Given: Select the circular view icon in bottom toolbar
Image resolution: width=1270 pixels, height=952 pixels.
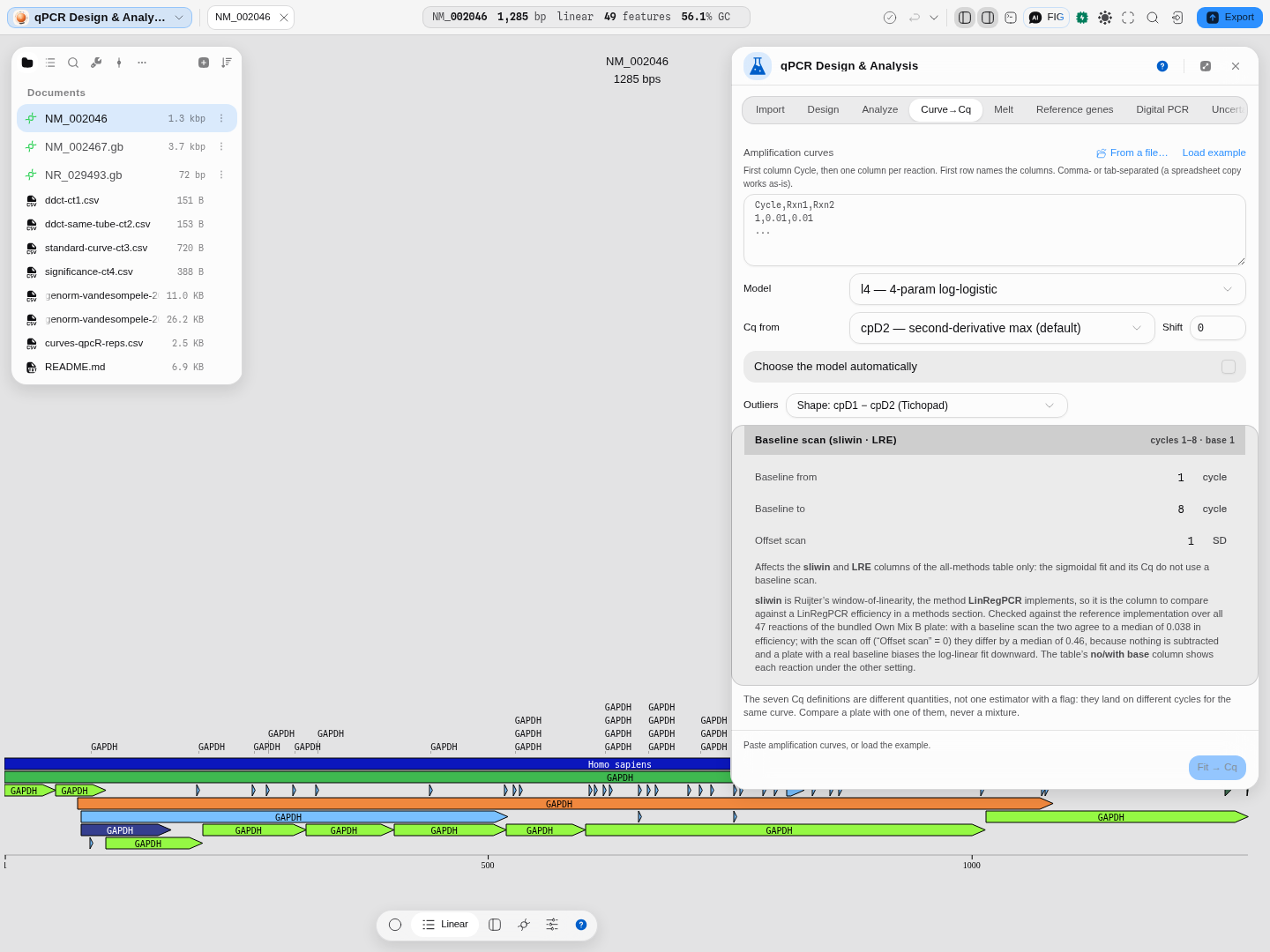Looking at the screenshot, I should pos(395,925).
